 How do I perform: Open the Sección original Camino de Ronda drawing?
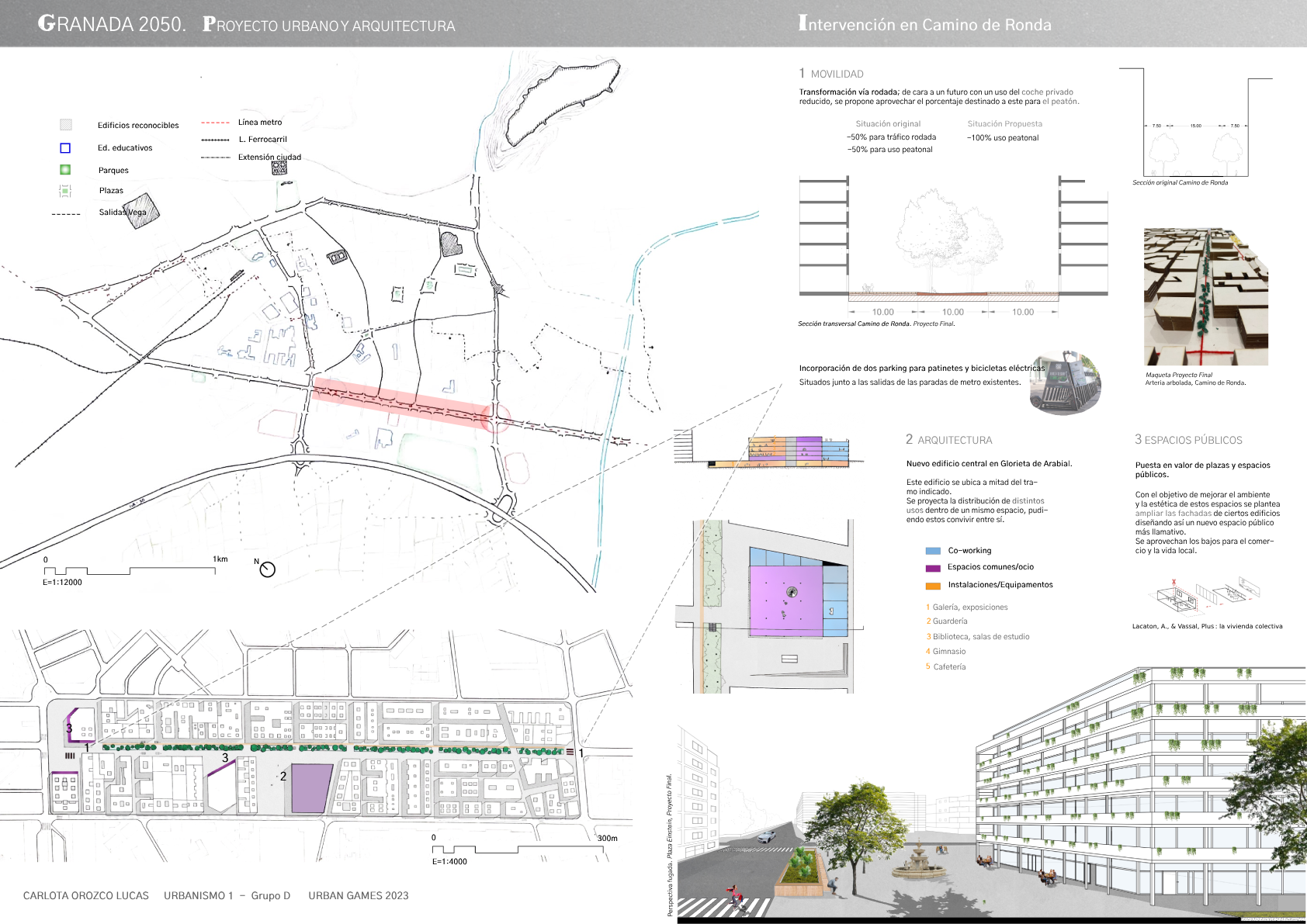point(1195,123)
